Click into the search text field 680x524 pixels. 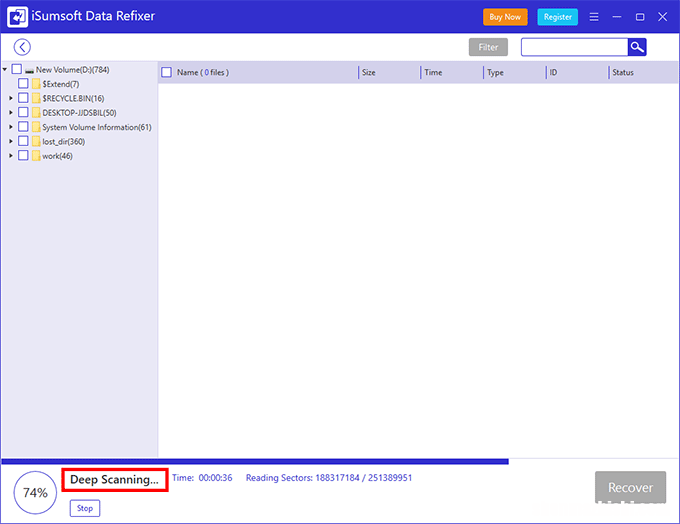click(574, 47)
